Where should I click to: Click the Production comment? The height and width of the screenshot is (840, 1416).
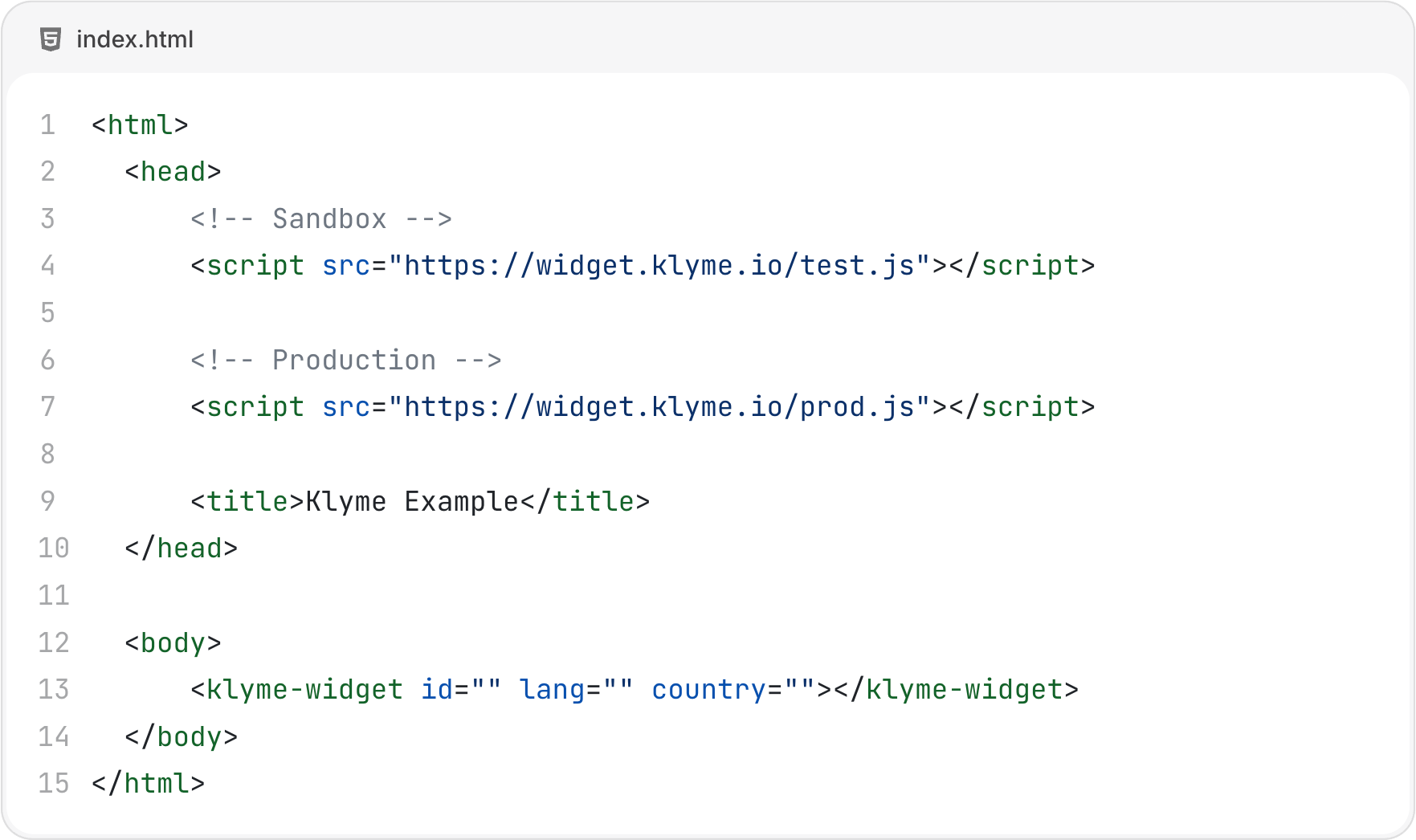click(x=346, y=360)
